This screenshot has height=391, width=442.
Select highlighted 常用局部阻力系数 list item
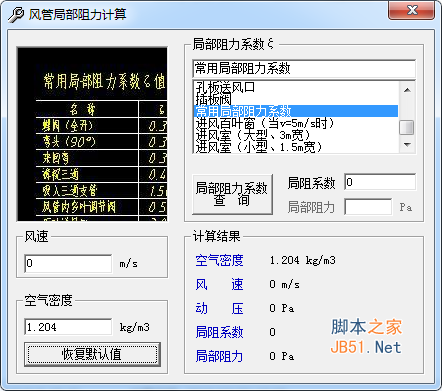coord(296,111)
